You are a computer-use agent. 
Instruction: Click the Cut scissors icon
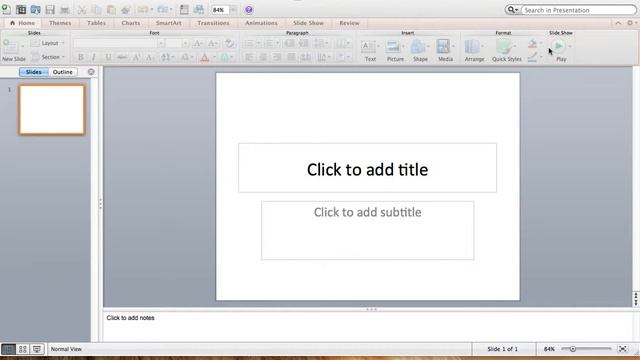[82, 9]
